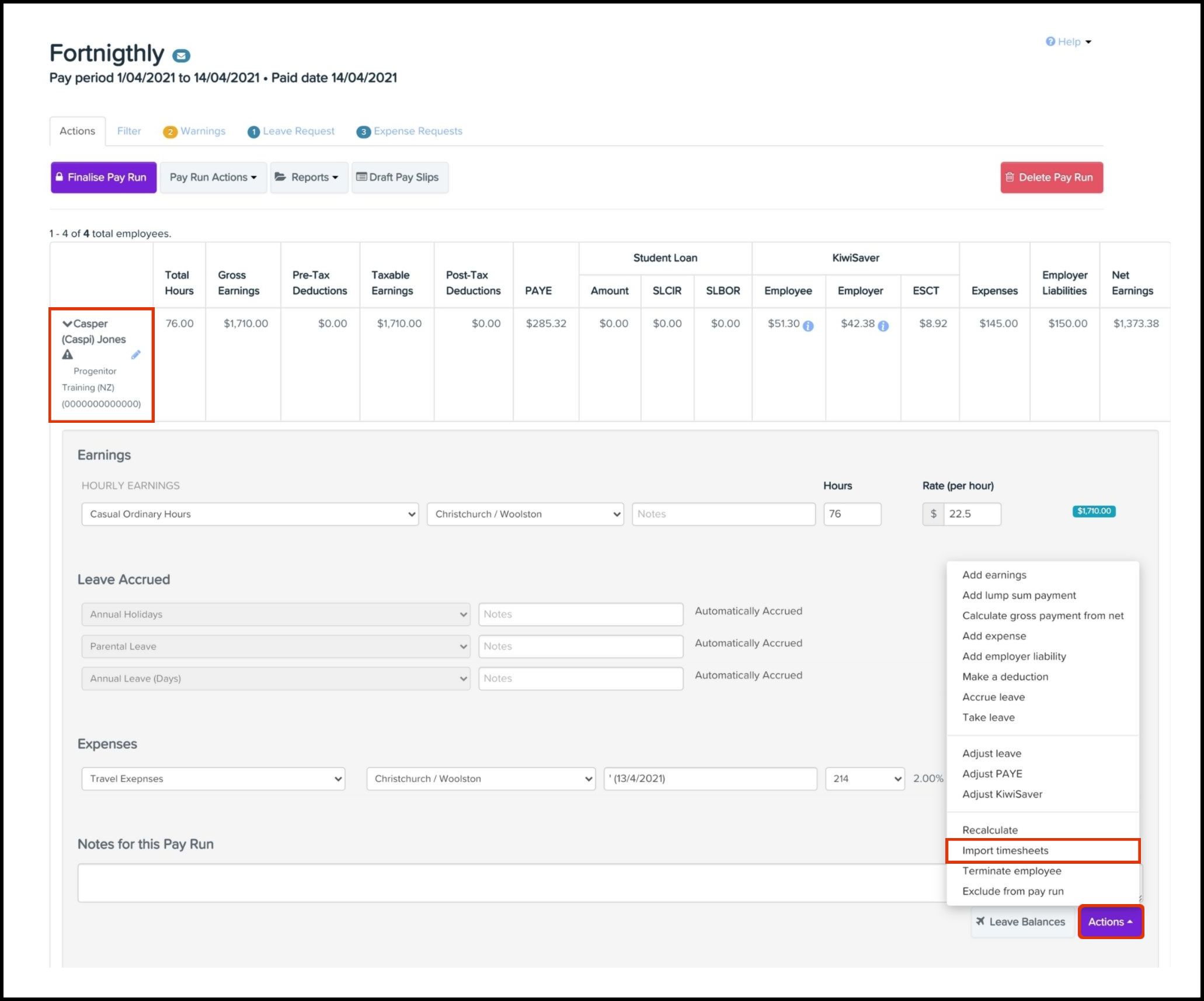
Task: Click the pencil edit icon for Casper Jones
Action: [135, 354]
